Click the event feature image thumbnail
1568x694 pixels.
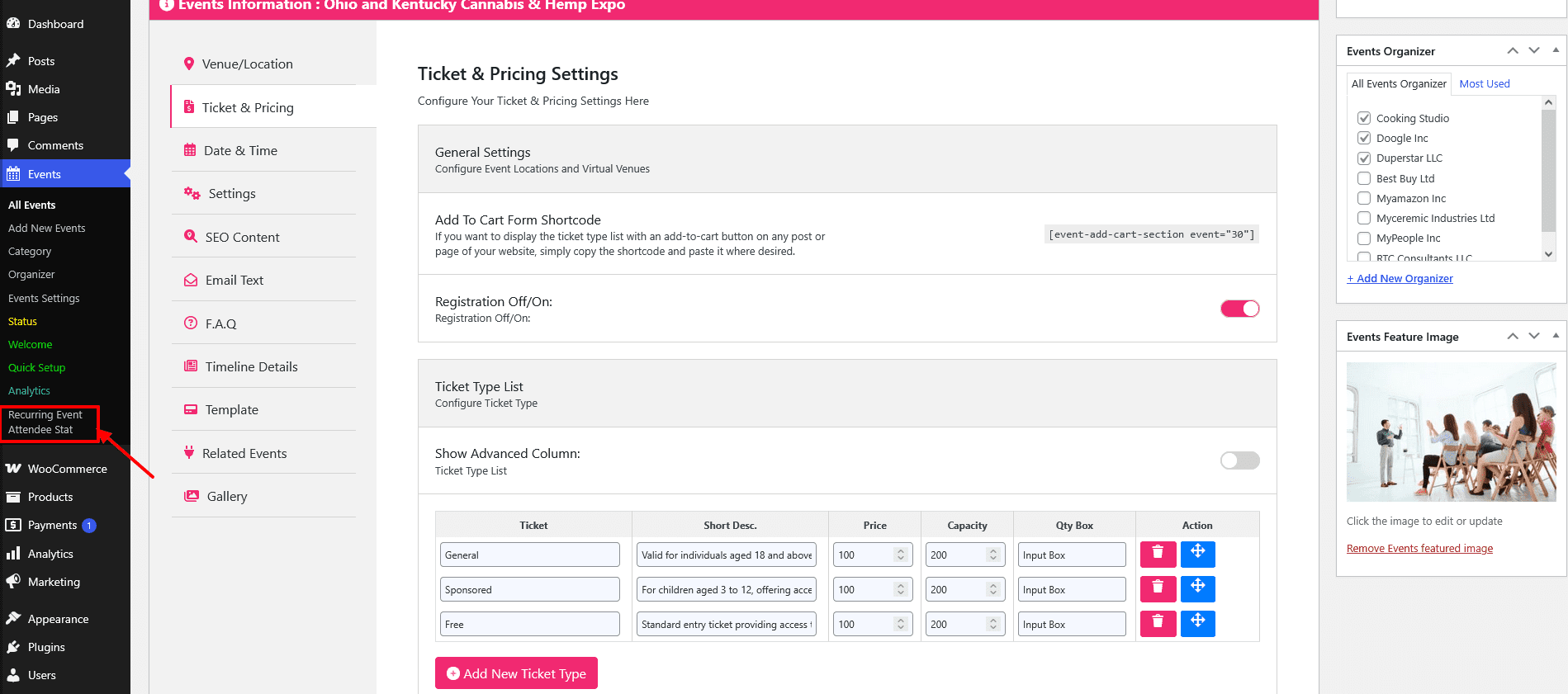1451,432
